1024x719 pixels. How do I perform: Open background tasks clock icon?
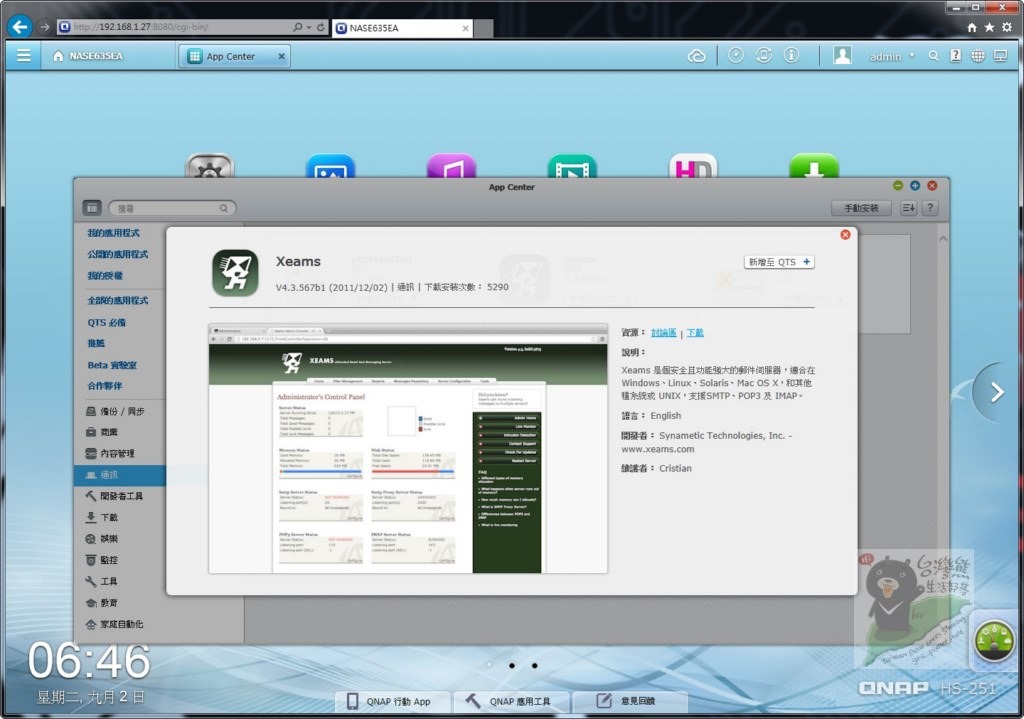pos(736,56)
